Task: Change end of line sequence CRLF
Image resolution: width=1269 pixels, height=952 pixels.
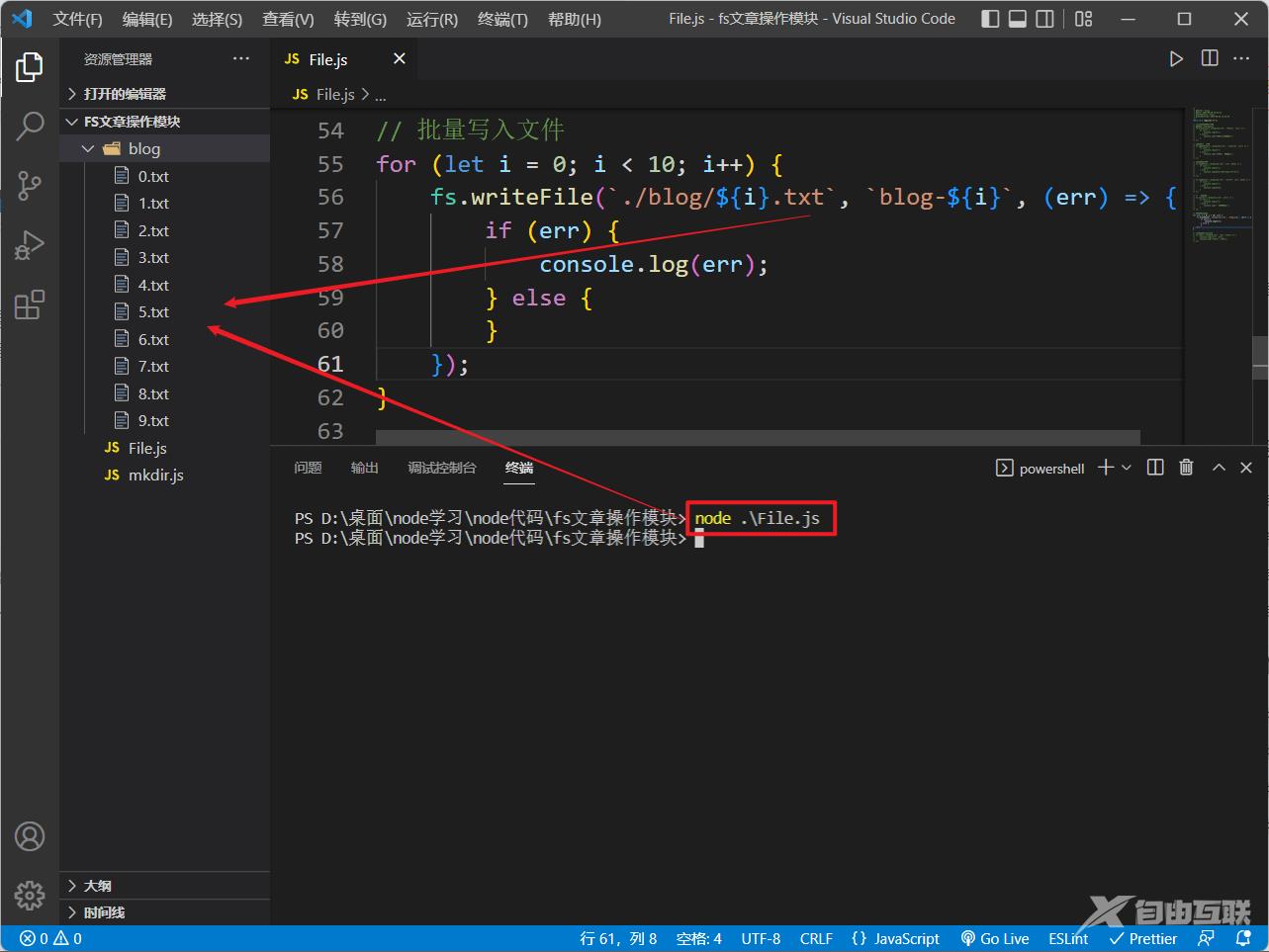Action: click(816, 939)
